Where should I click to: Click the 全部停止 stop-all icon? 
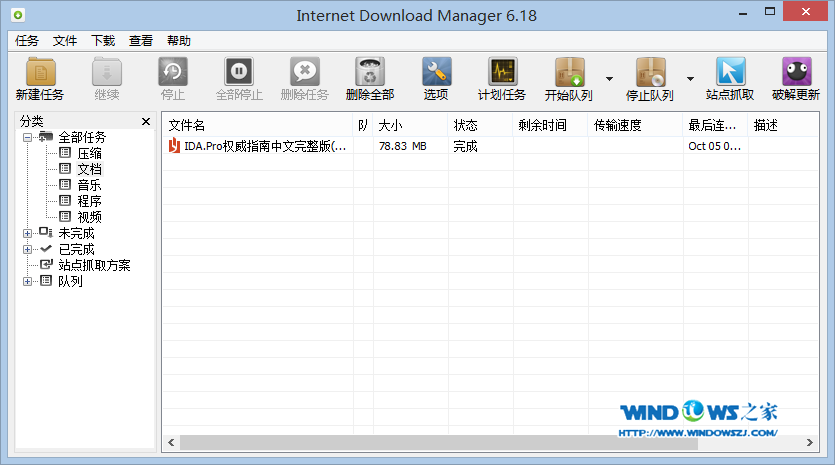tap(239, 72)
